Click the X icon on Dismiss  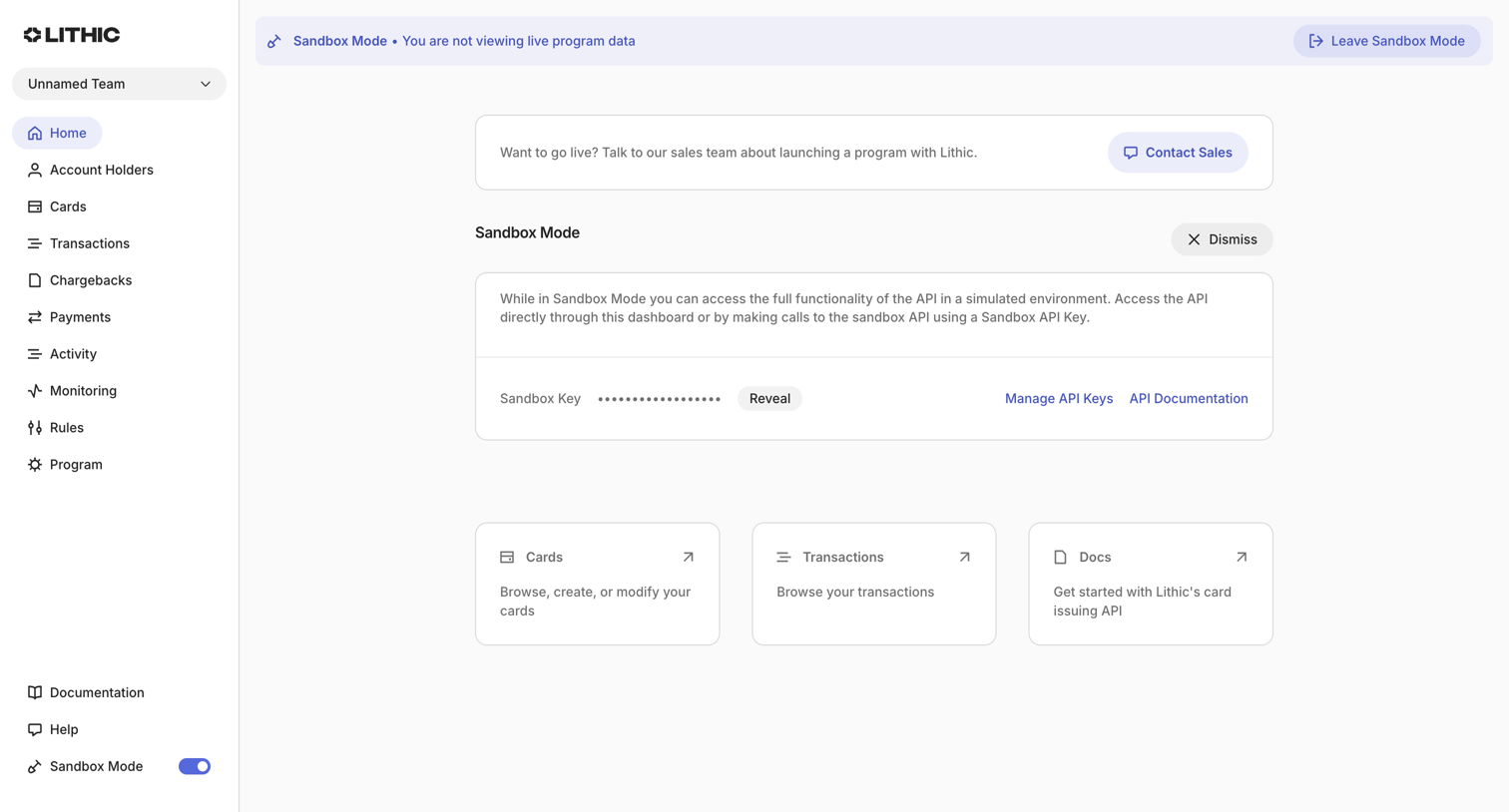tap(1194, 239)
